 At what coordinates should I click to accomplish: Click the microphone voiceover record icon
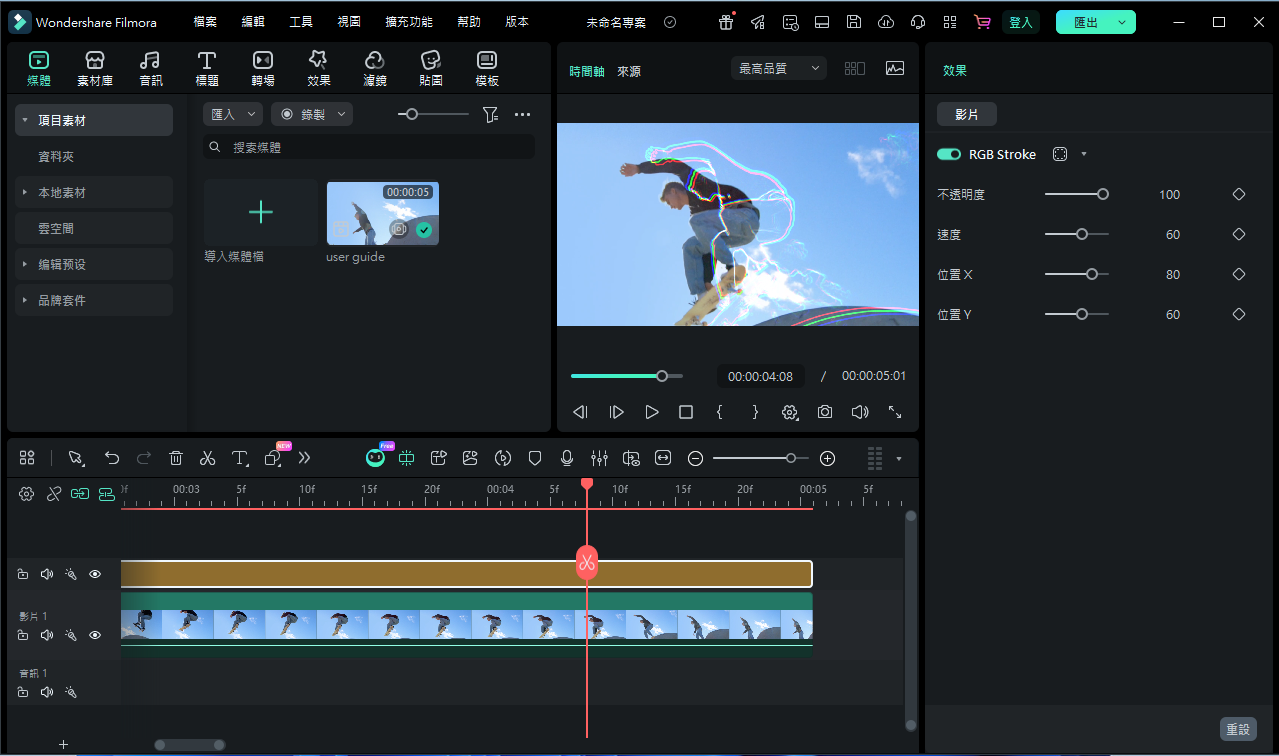point(567,458)
